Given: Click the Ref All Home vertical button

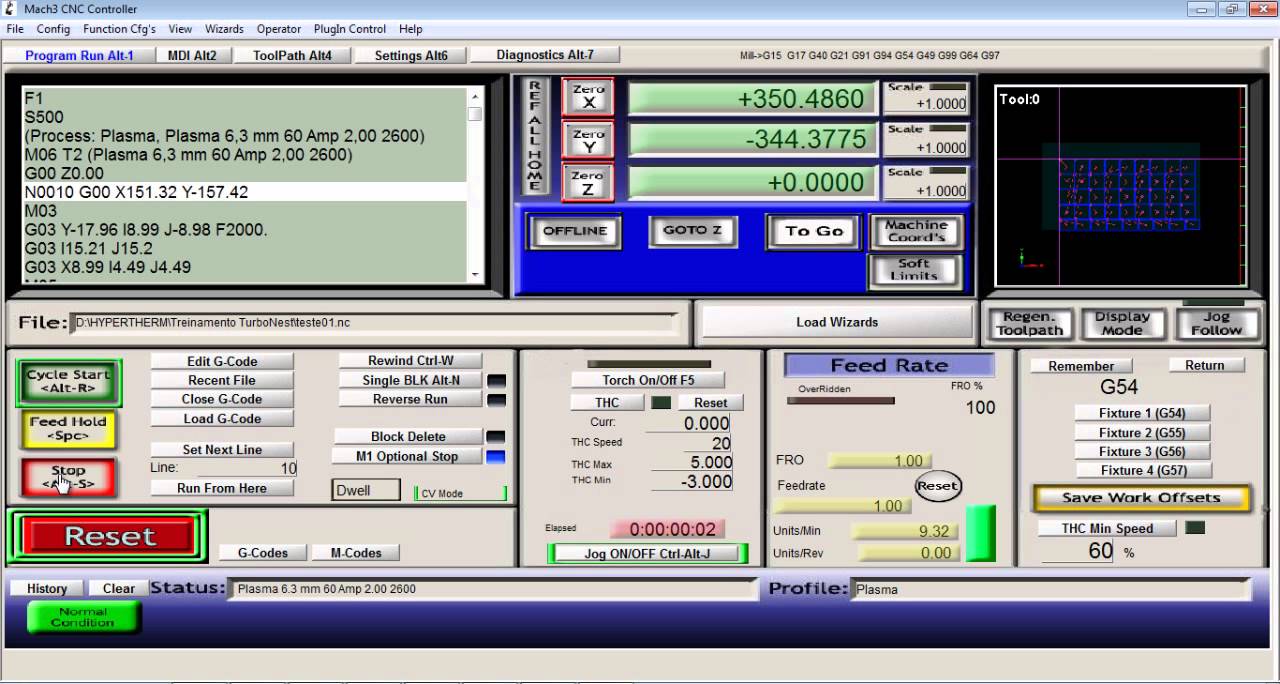Looking at the screenshot, I should pyautogui.click(x=535, y=137).
